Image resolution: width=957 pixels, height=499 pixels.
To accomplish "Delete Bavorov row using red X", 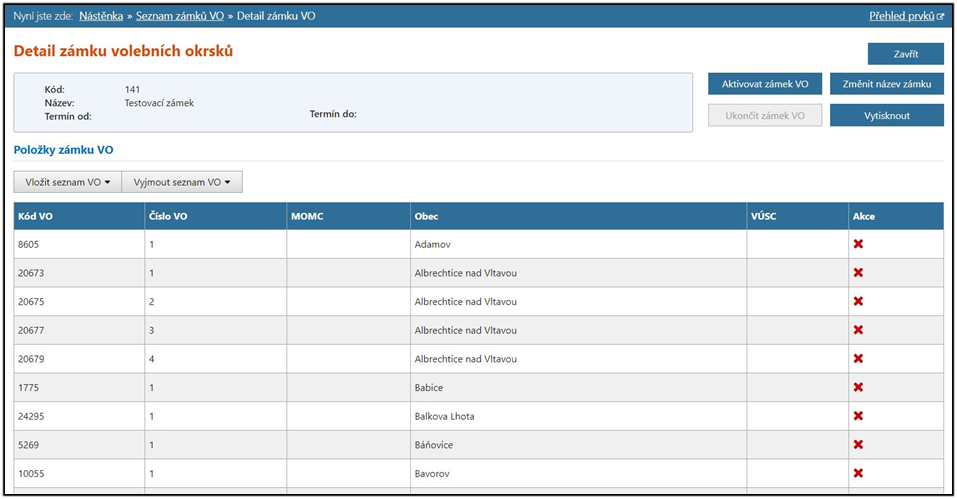I will [x=858, y=473].
